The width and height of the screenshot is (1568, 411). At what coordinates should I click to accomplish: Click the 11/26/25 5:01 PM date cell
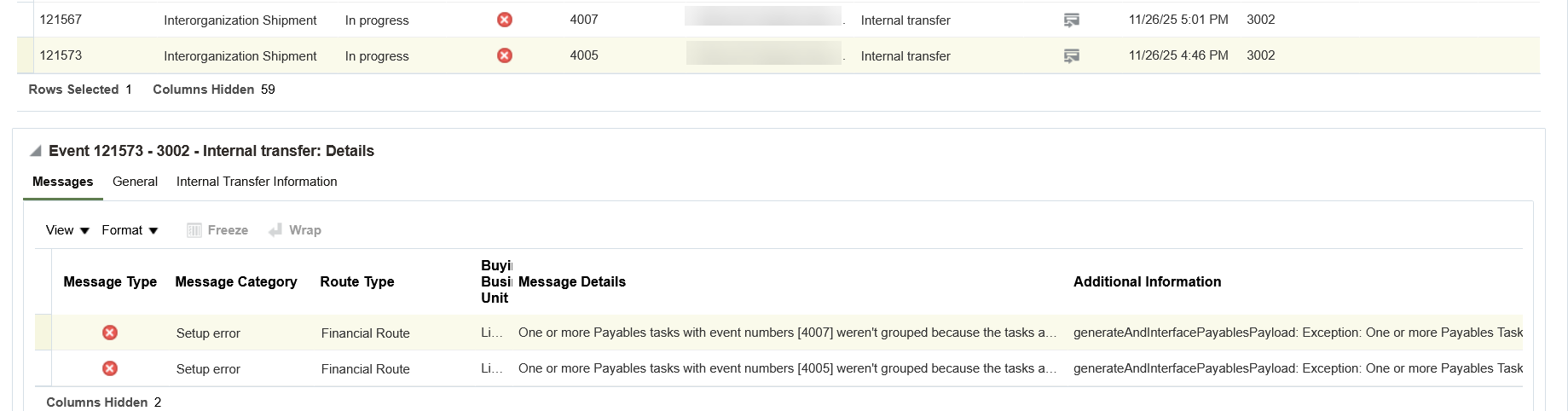pos(1178,20)
